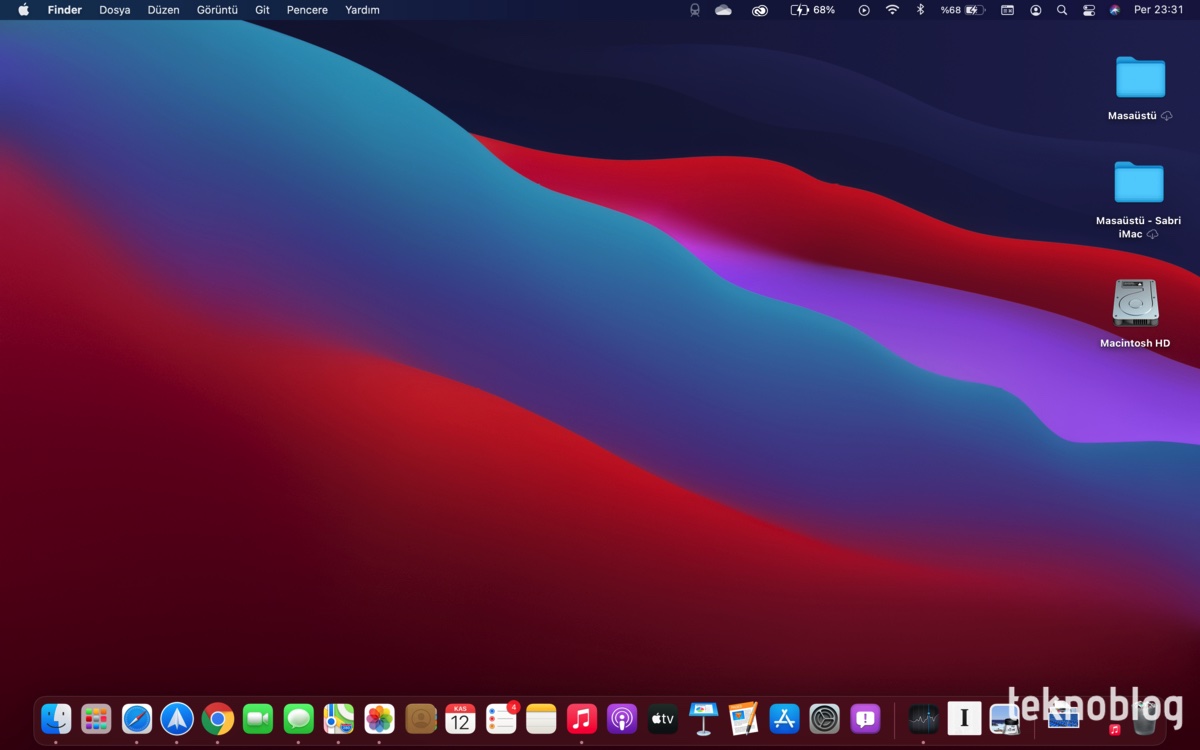1200x750 pixels.
Task: Open Control Center from the menu bar
Action: [1088, 10]
